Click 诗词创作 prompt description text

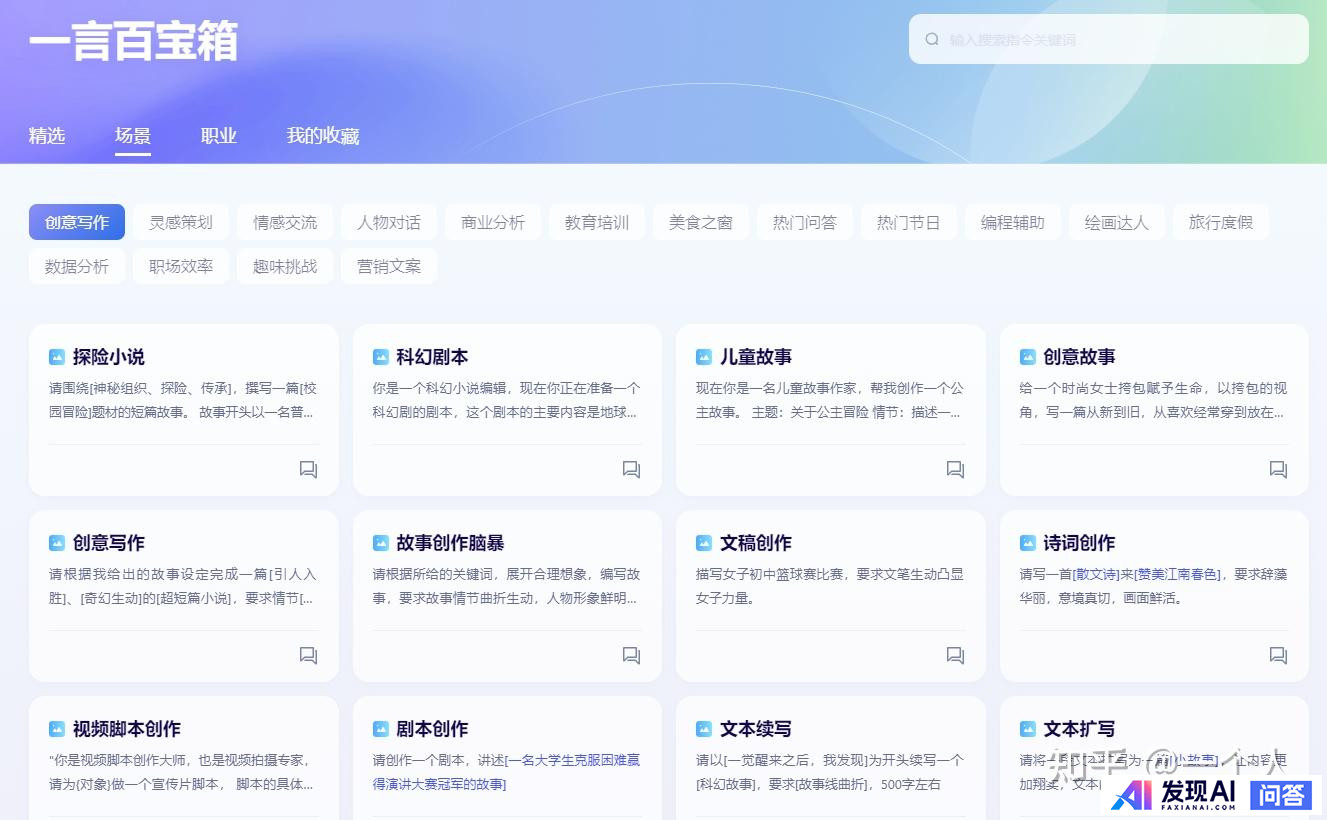pyautogui.click(x=1153, y=586)
